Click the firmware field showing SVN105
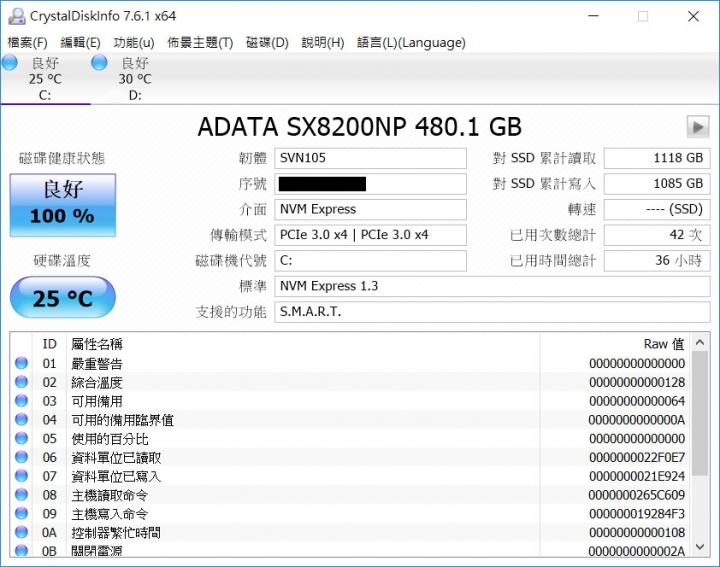The image size is (720, 567). pos(370,158)
